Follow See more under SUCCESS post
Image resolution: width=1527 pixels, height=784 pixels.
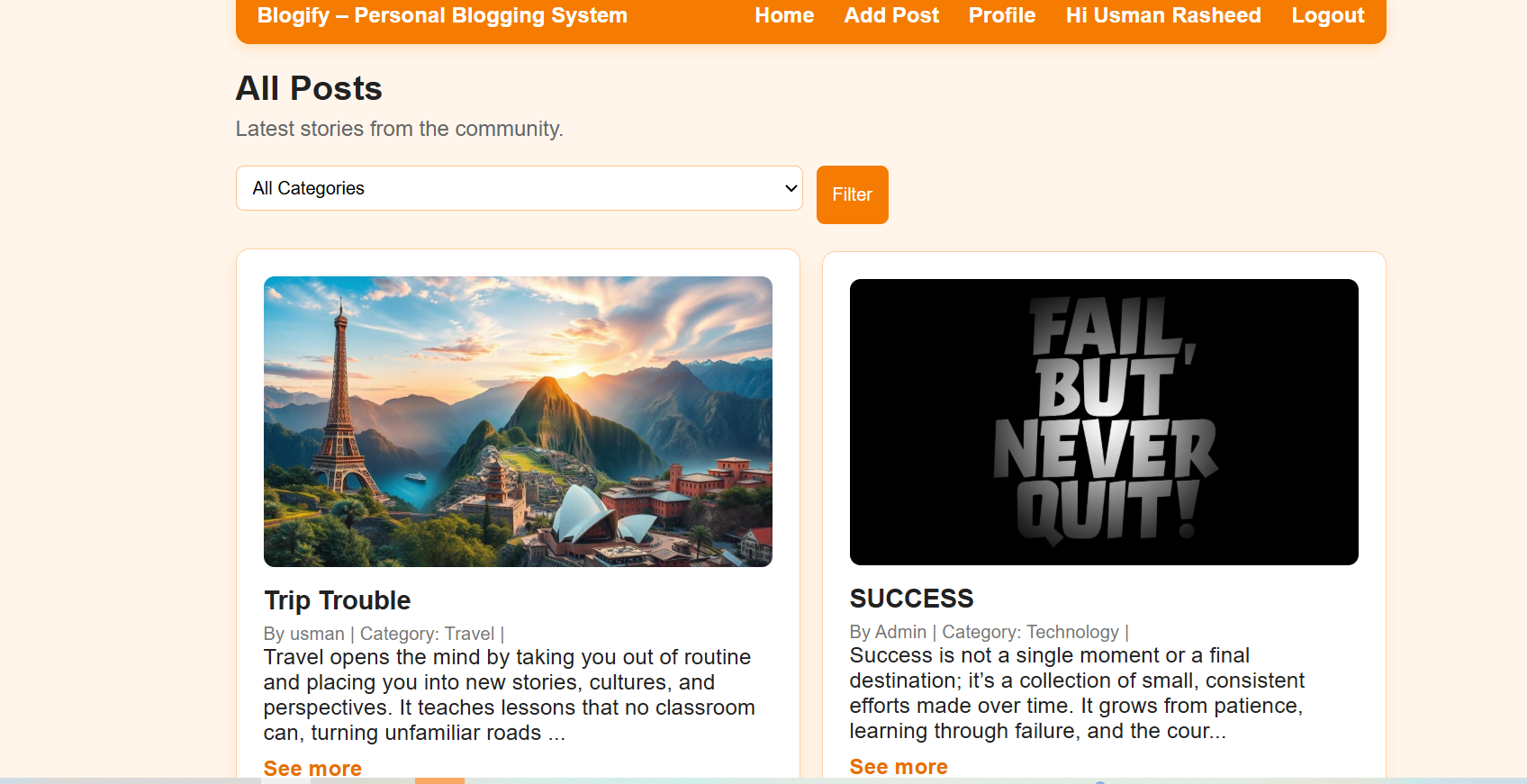[x=899, y=766]
